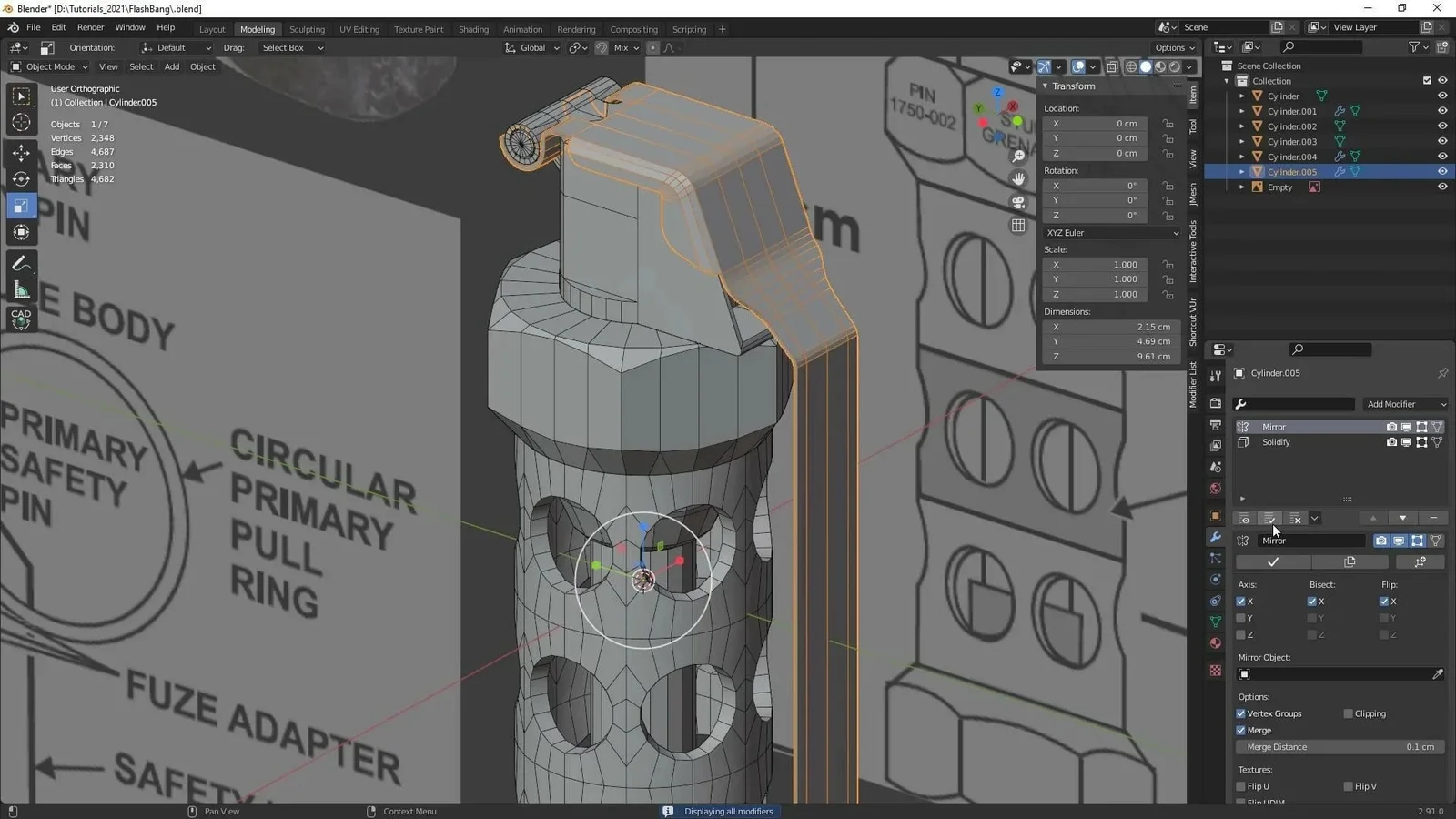The width and height of the screenshot is (1456, 819).
Task: Click the Options button in viewport header
Action: 1174,47
